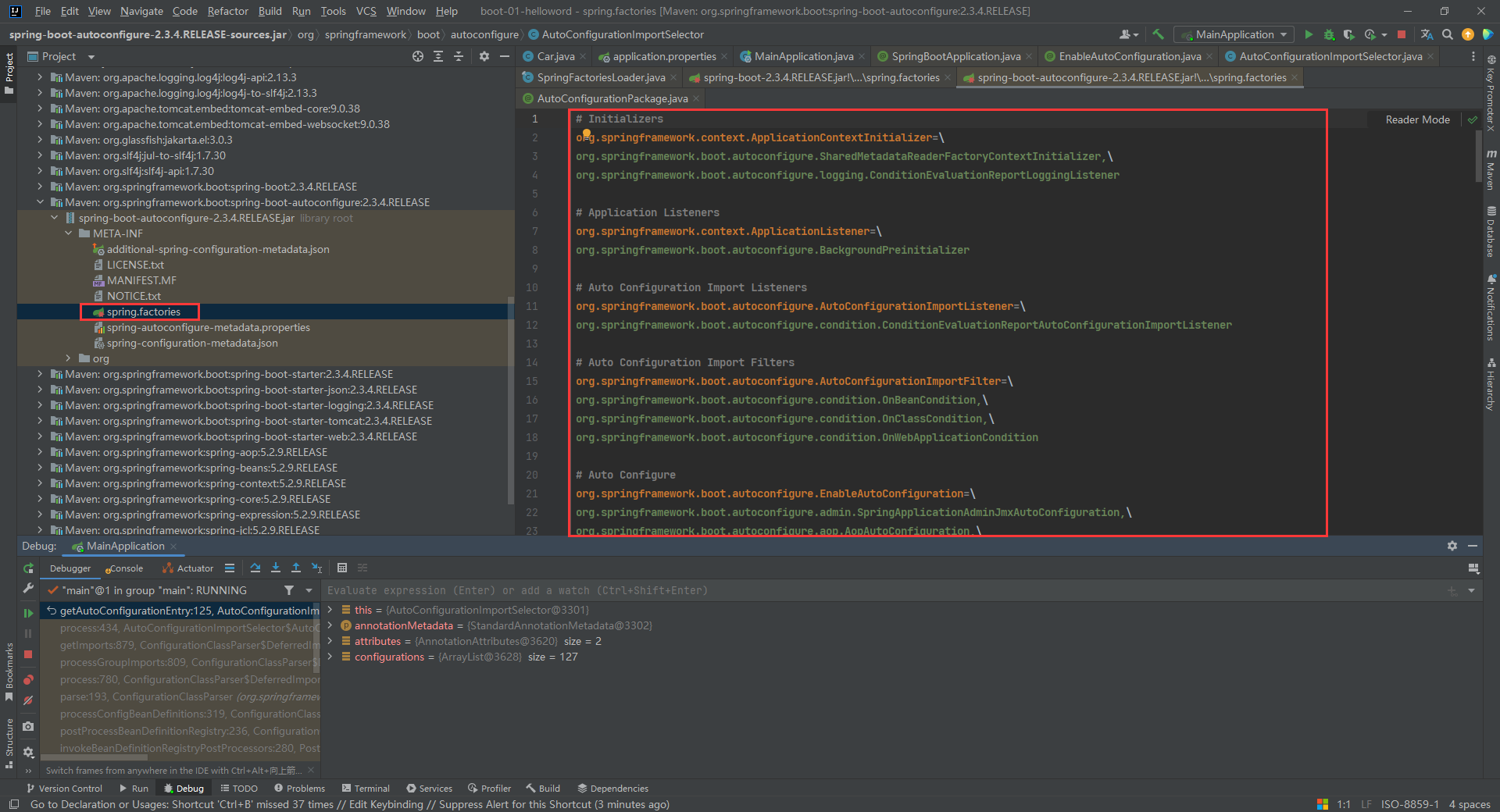1500x812 pixels.
Task: Stop the running application using red square
Action: 1402,34
